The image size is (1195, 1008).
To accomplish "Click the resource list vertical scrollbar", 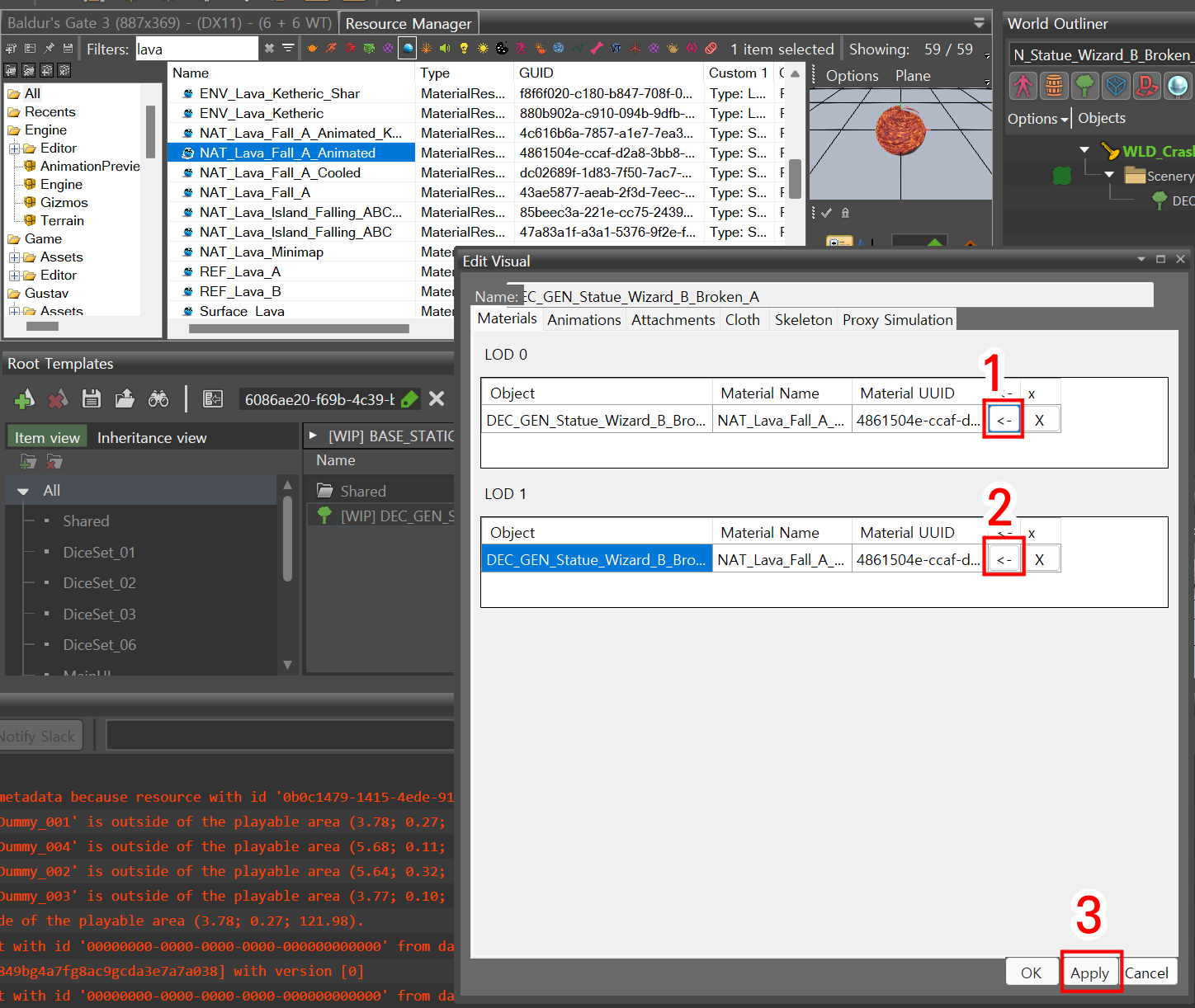I will pos(795,178).
